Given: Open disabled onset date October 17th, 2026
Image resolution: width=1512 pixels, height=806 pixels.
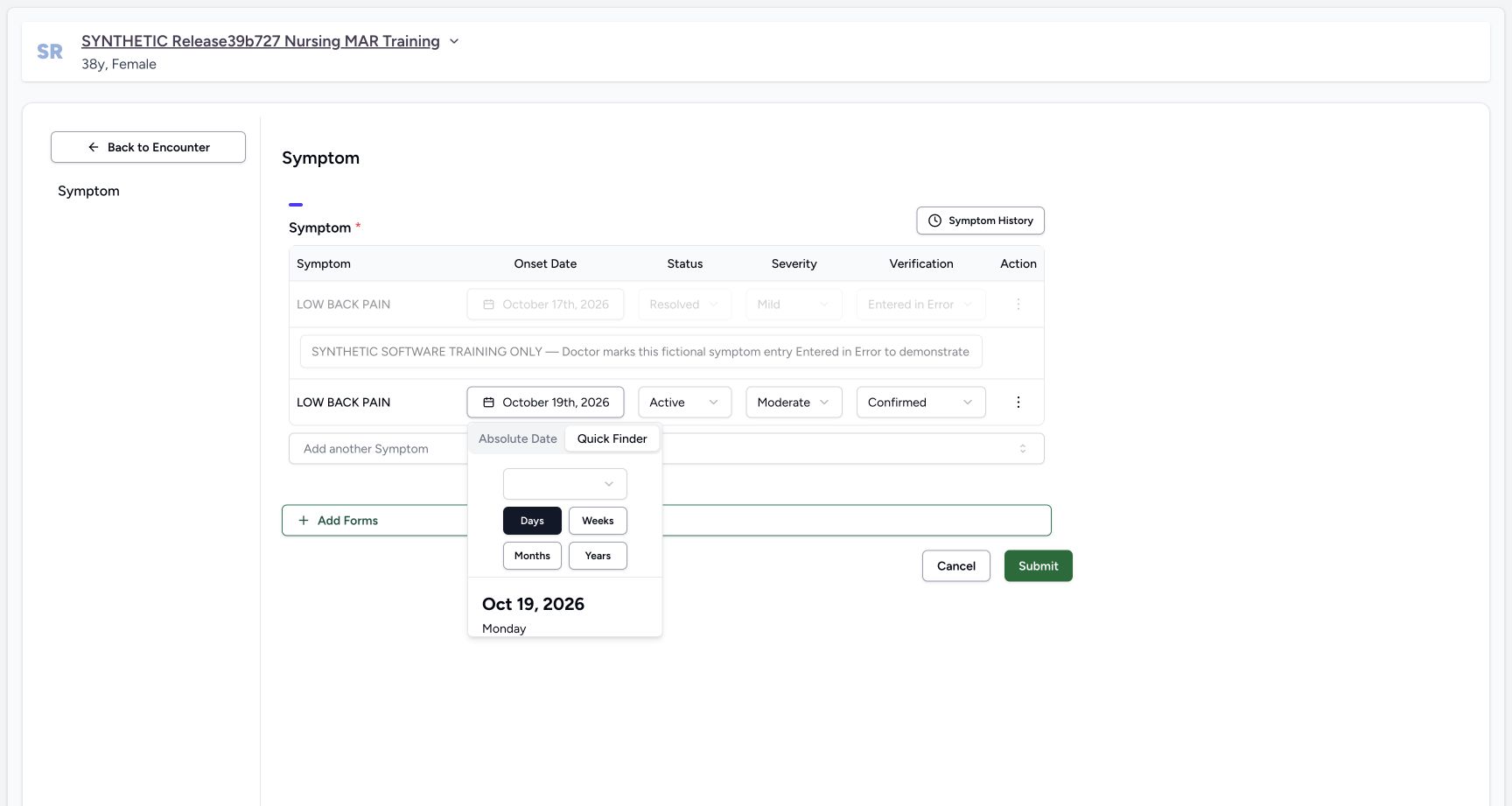Looking at the screenshot, I should 545,305.
